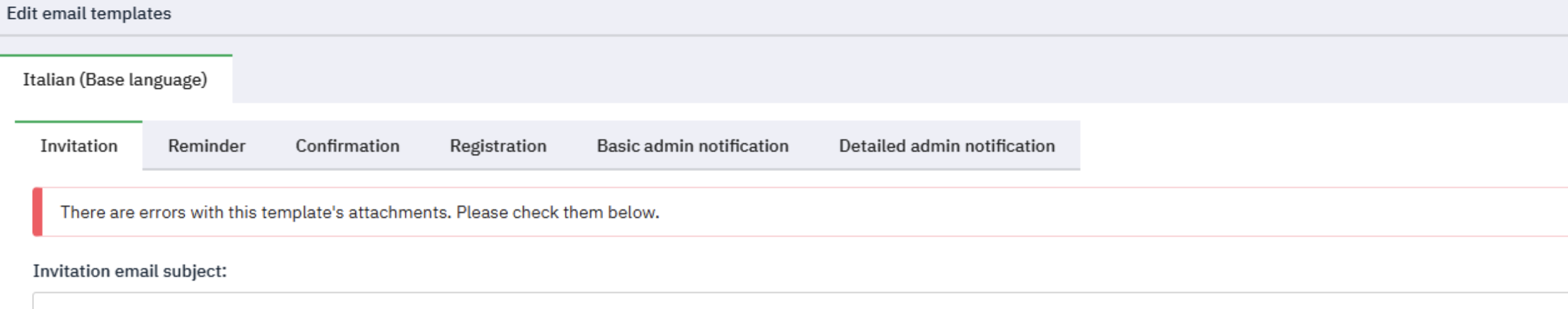Click the "Invitation email subject:" label

[x=130, y=271]
